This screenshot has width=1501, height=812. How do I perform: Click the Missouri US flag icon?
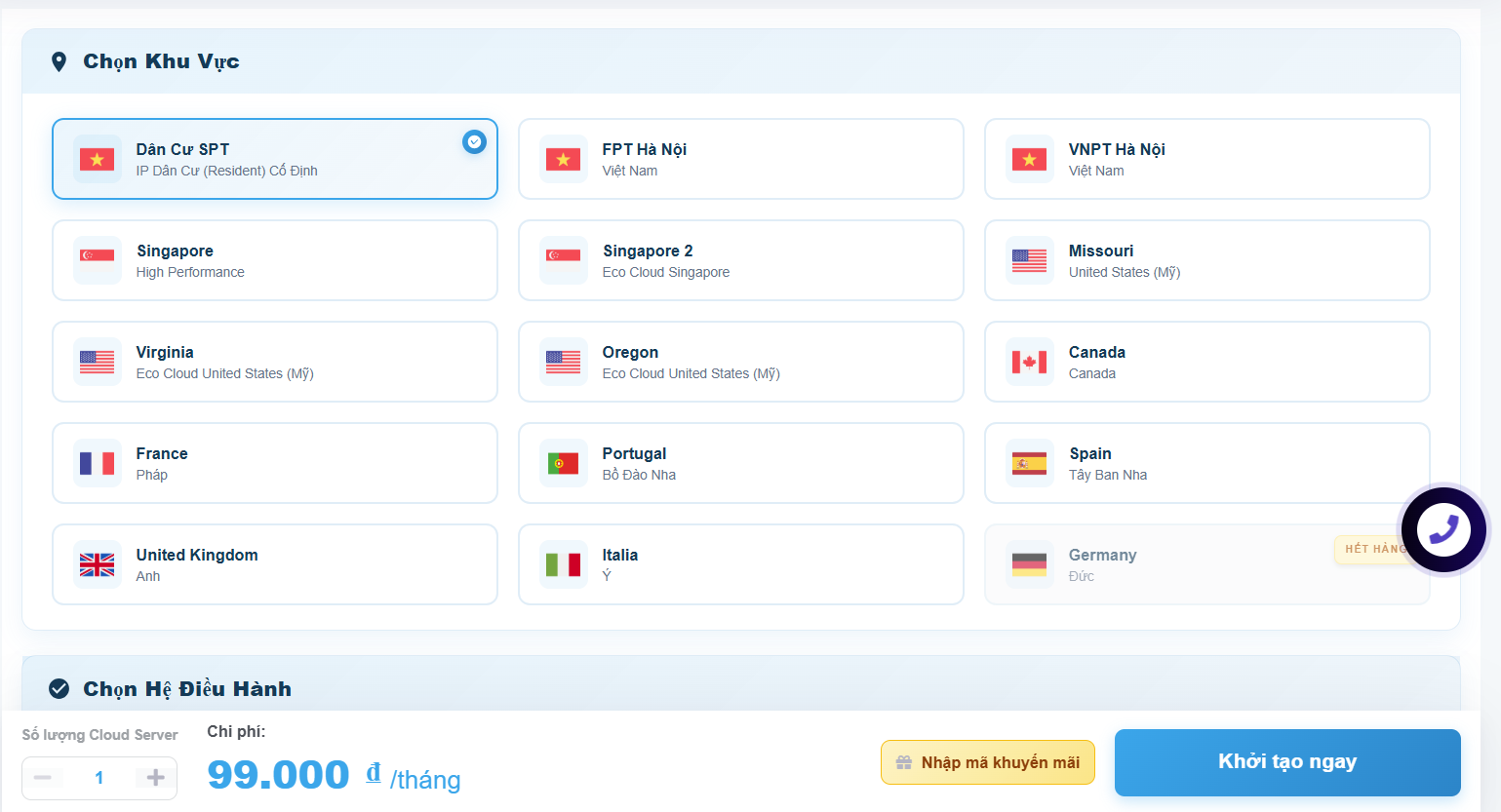click(x=1028, y=260)
